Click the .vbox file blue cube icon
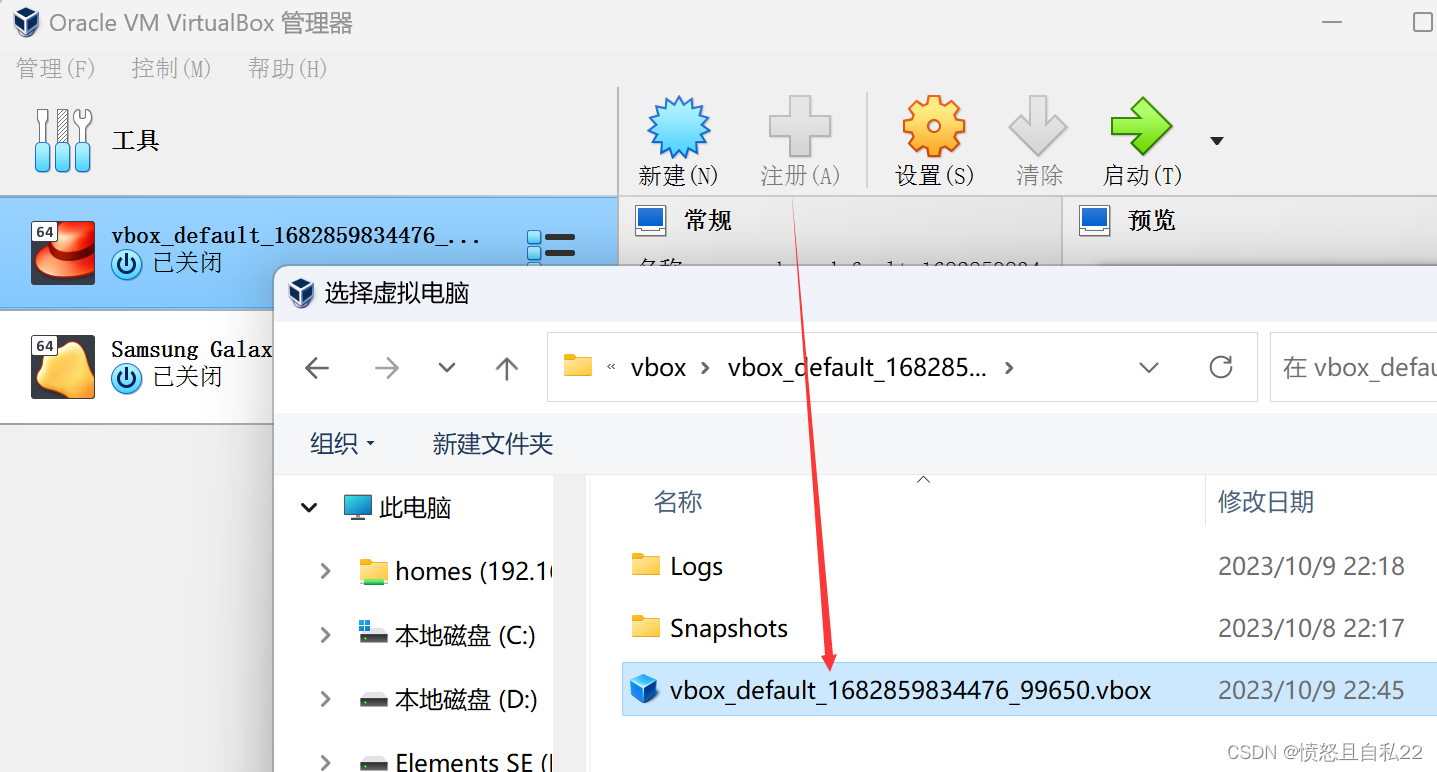Image resolution: width=1437 pixels, height=772 pixels. (x=645, y=690)
